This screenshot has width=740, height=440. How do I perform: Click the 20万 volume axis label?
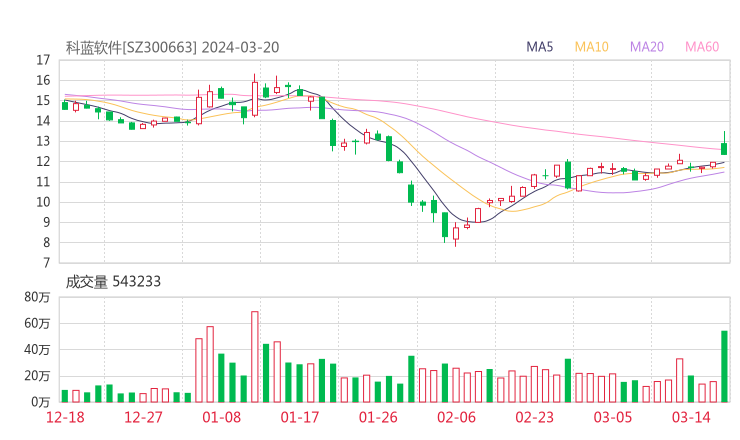point(37,376)
